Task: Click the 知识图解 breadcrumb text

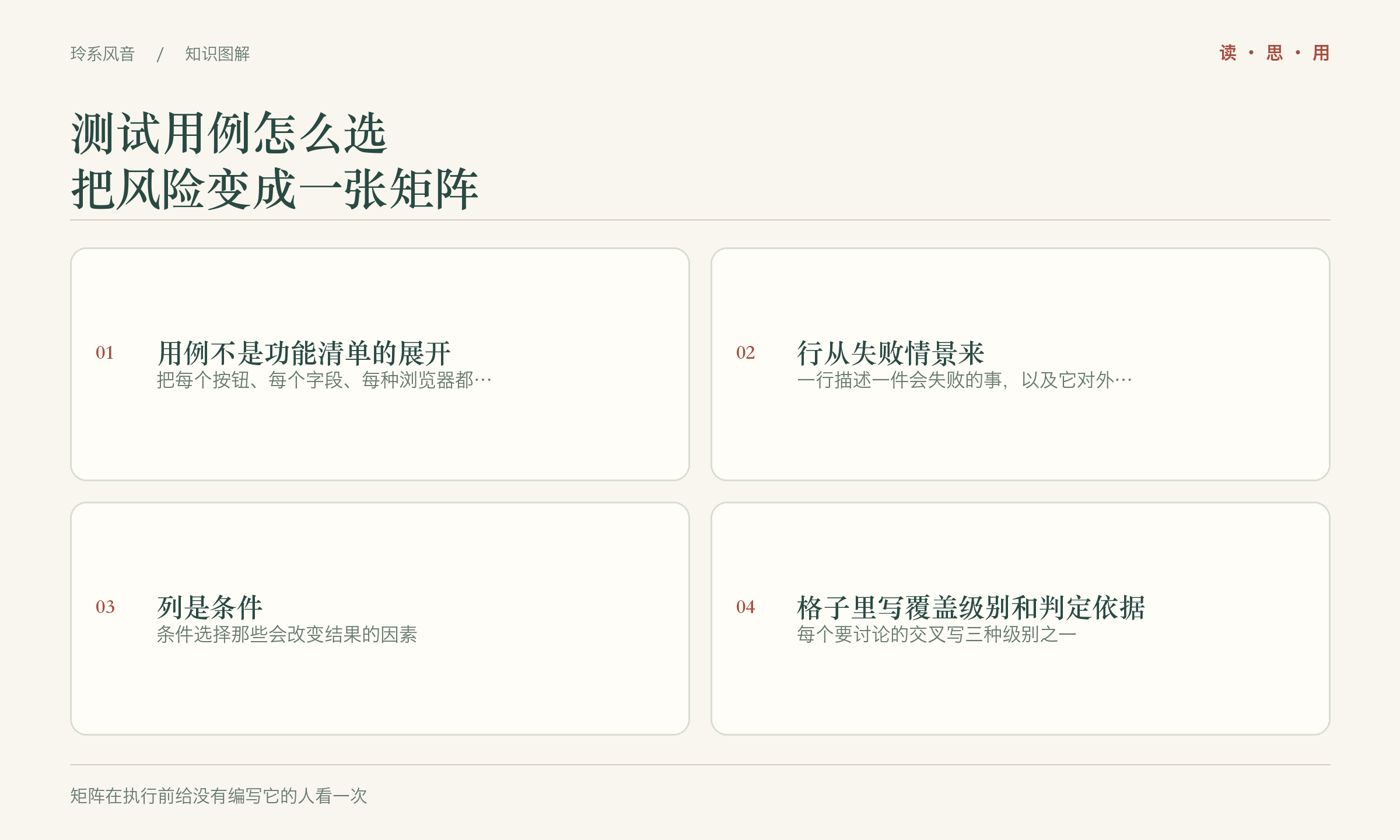Action: pyautogui.click(x=218, y=54)
